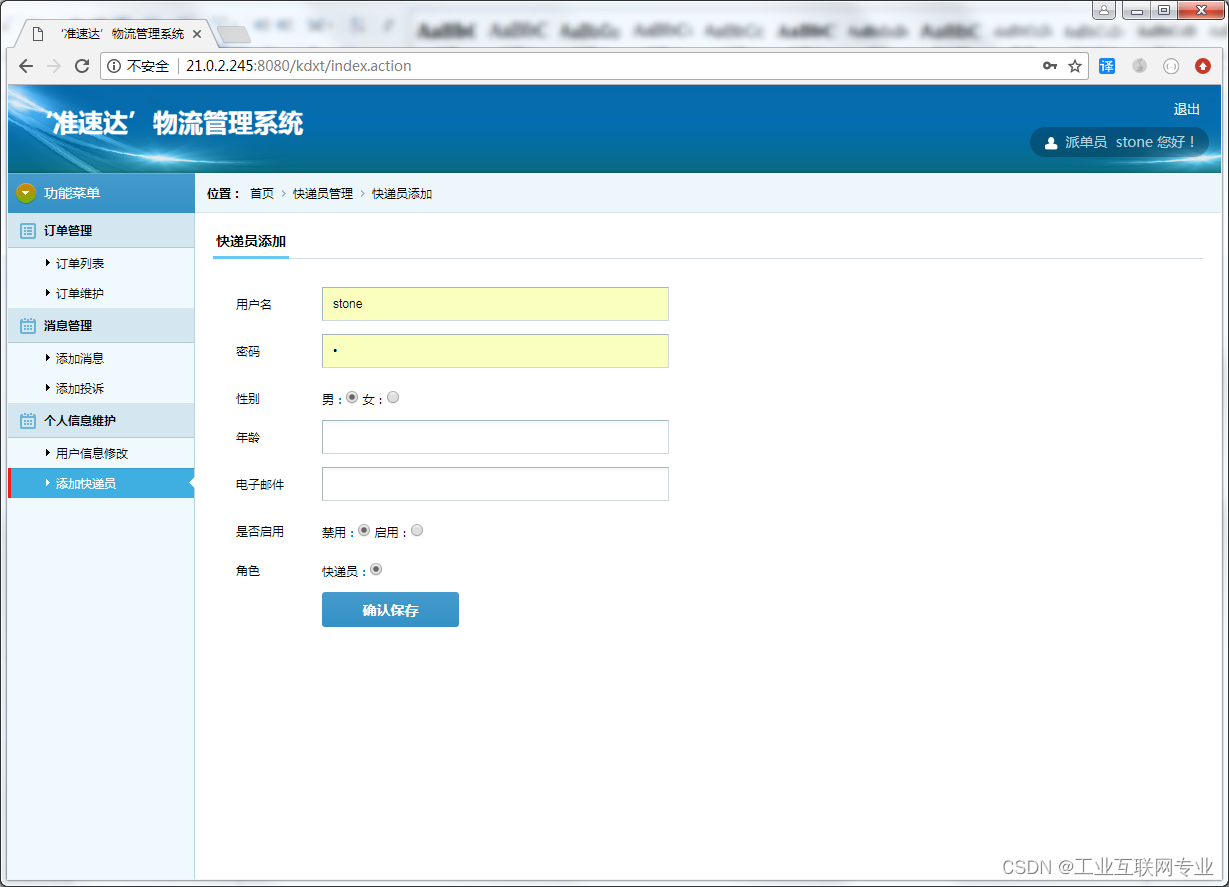Click the 派单员 stone 您好 user badge

1119,142
